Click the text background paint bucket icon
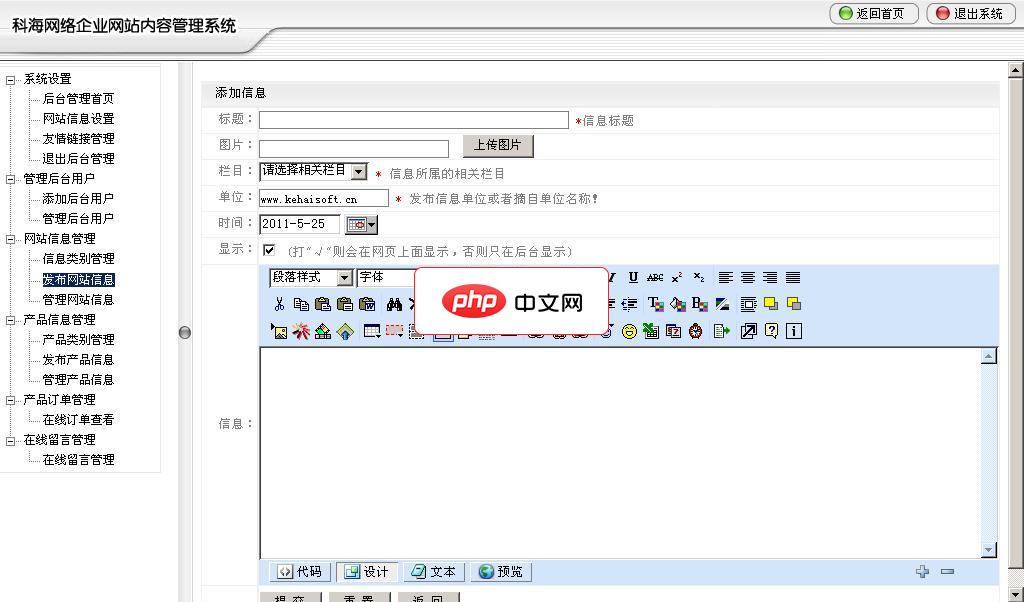Screen dimensions: 1024x602 pos(678,304)
